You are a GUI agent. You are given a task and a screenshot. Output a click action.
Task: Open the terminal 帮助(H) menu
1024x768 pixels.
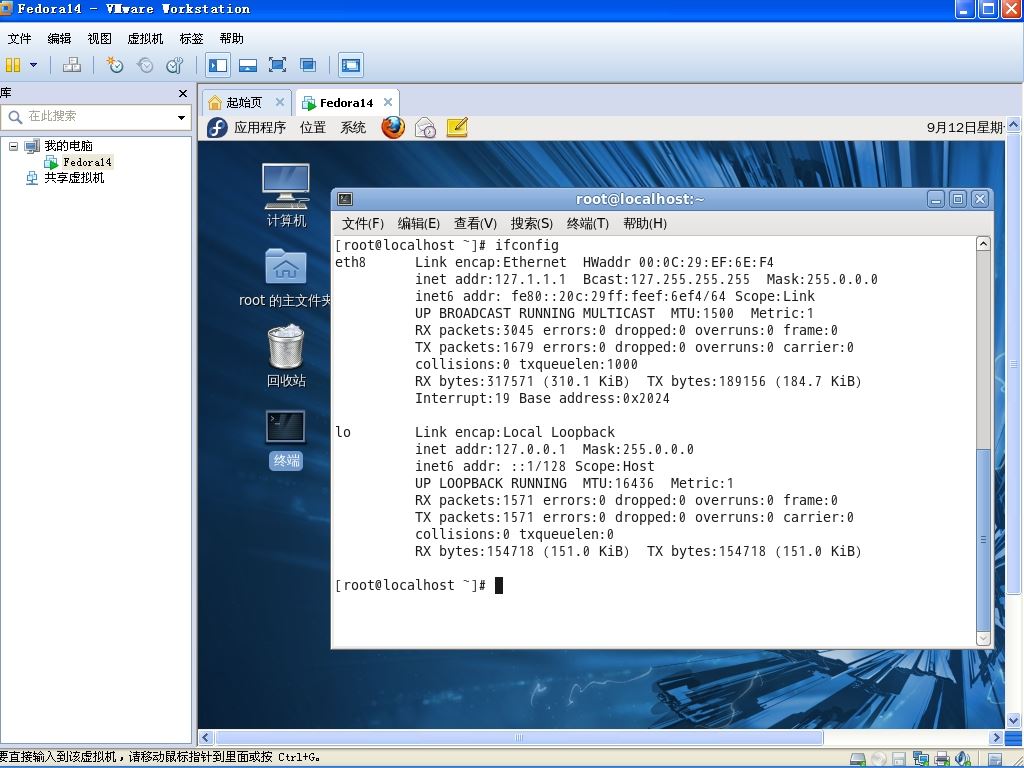645,223
